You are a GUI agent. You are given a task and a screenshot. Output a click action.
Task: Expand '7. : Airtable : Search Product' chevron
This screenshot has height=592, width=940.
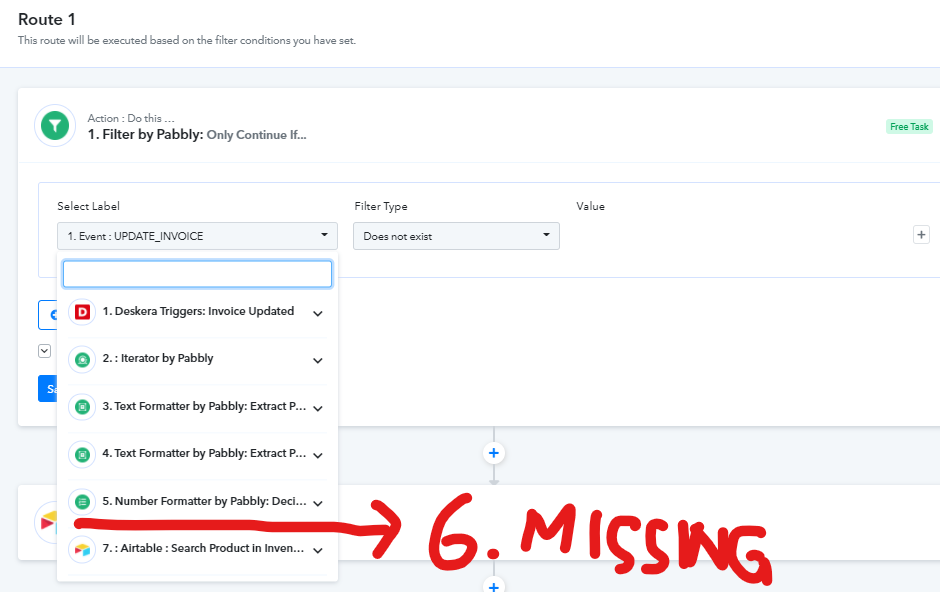coord(318,551)
